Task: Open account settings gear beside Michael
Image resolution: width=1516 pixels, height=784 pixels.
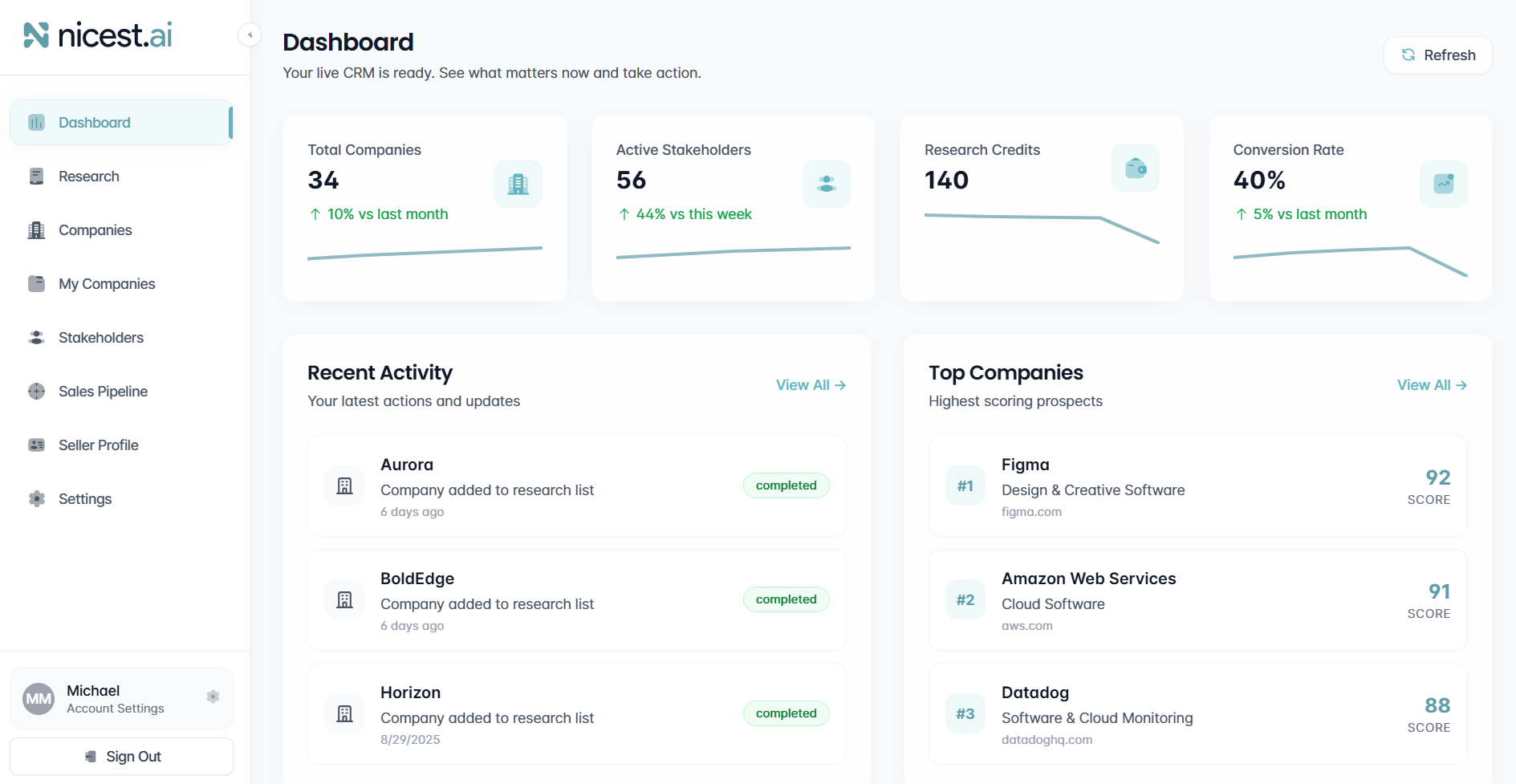Action: (x=213, y=697)
